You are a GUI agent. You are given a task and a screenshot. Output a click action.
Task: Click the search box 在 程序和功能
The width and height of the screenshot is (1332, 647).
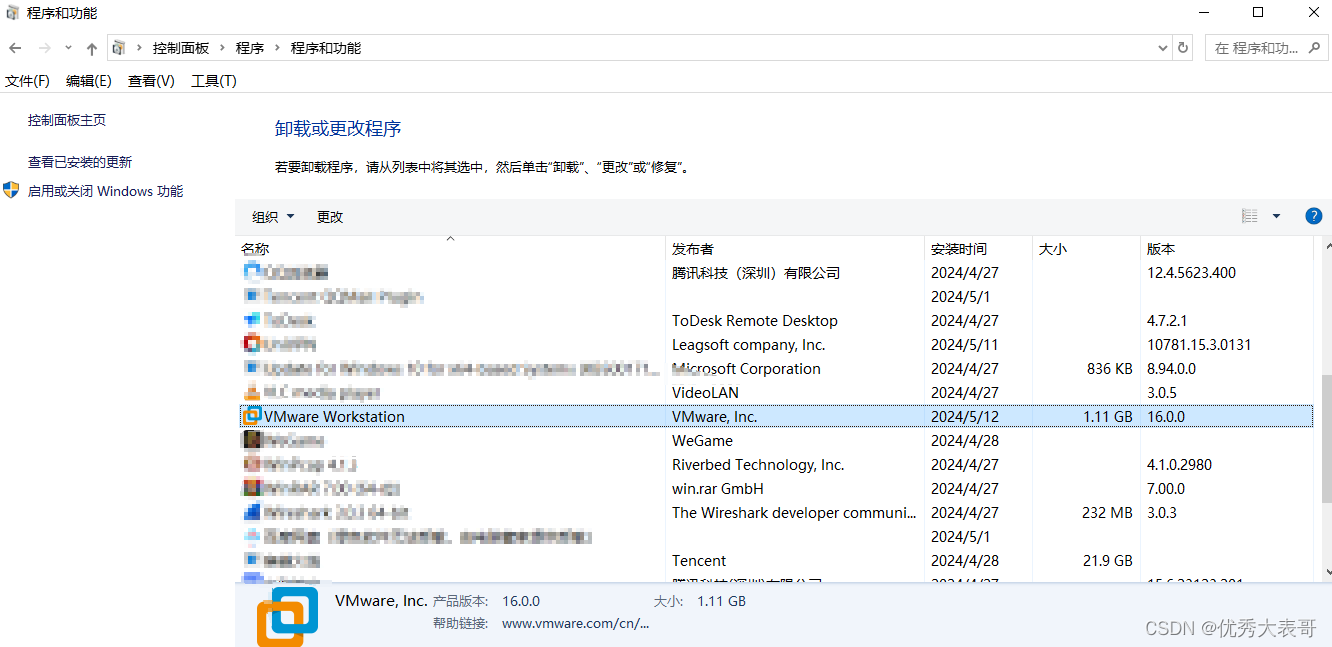point(1266,48)
